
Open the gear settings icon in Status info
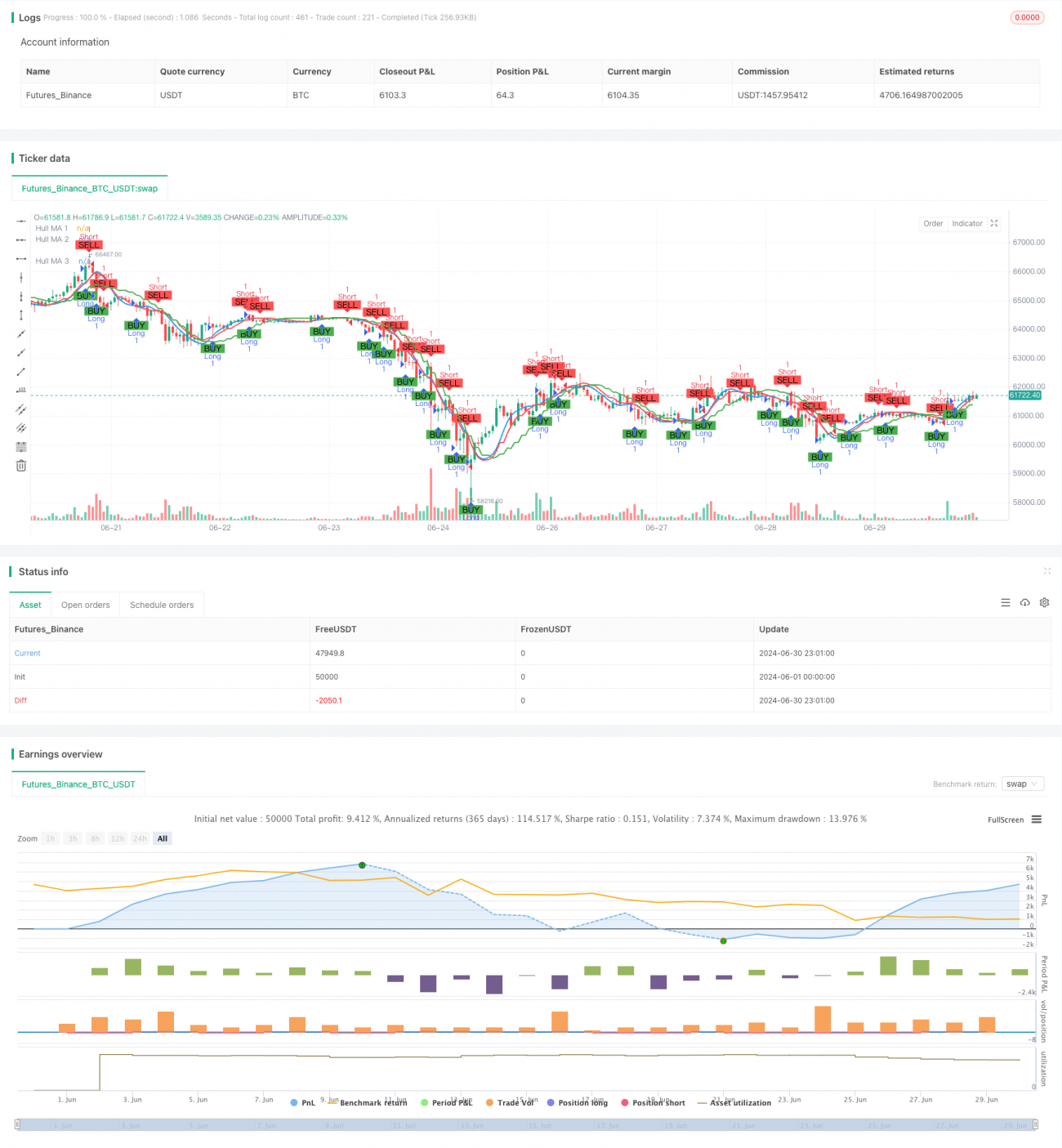click(x=1044, y=603)
